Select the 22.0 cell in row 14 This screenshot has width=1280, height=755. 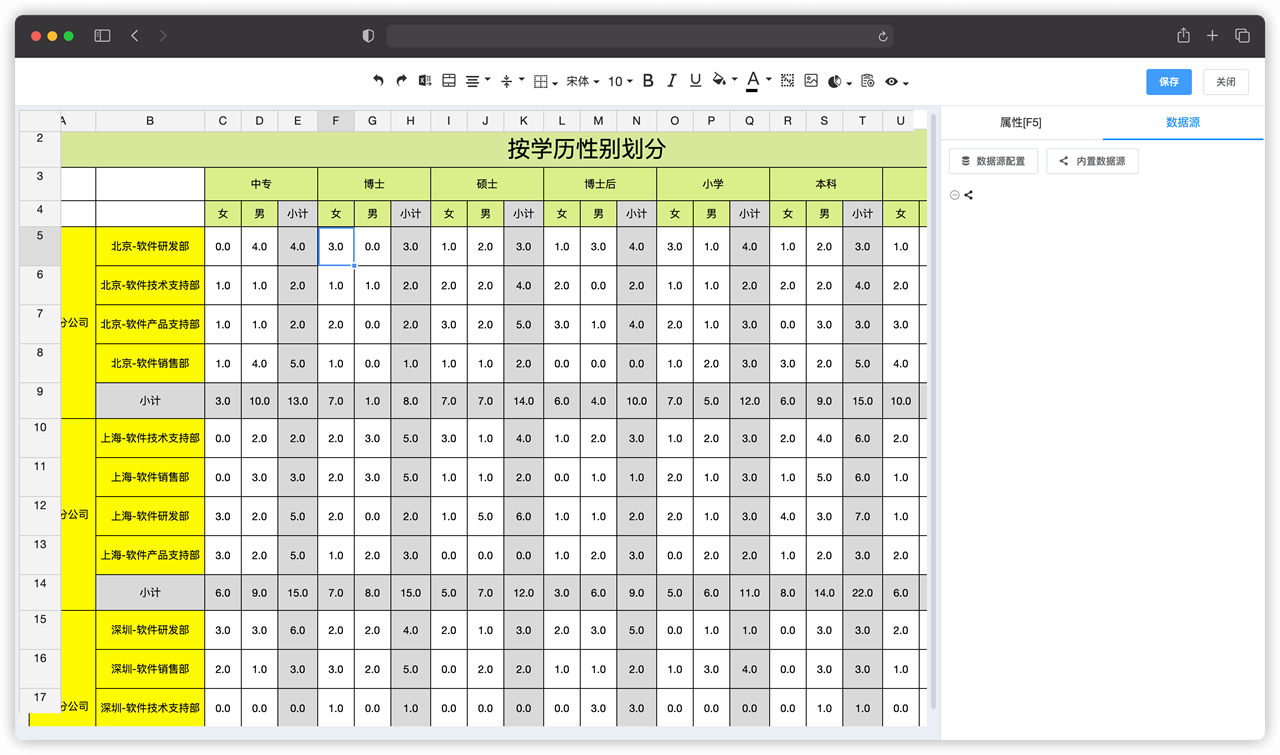[x=863, y=593]
